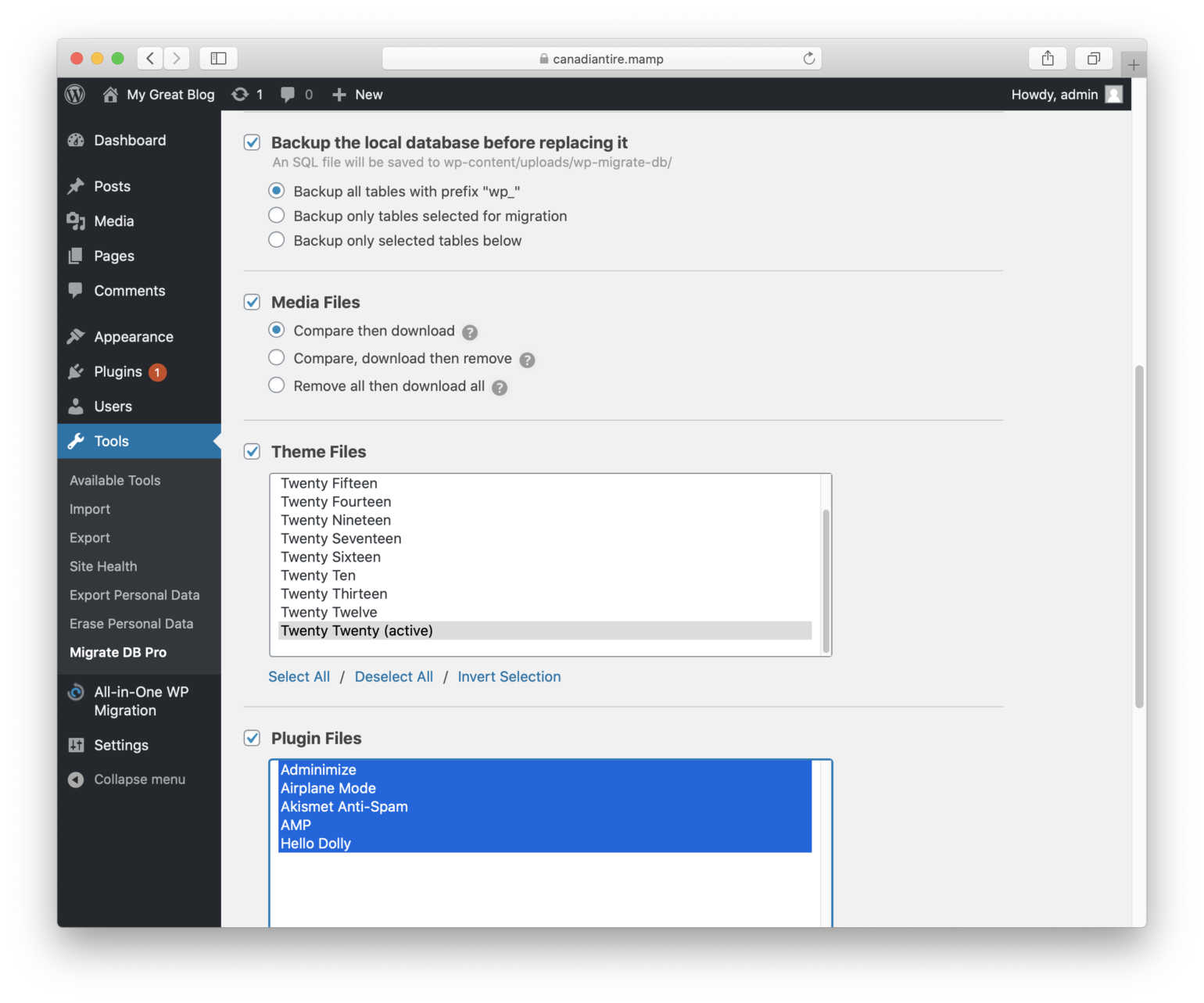Click the Media icon in sidebar
The height and width of the screenshot is (1003, 1204).
click(x=76, y=221)
